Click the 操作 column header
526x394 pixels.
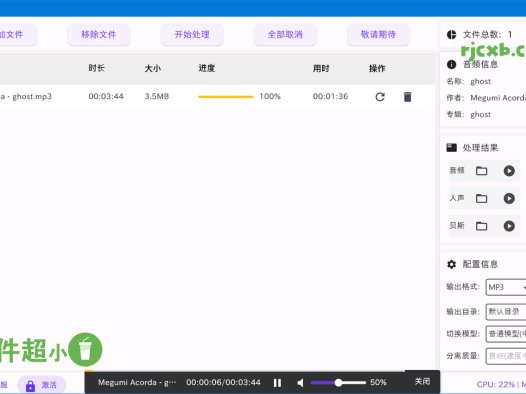click(x=377, y=68)
